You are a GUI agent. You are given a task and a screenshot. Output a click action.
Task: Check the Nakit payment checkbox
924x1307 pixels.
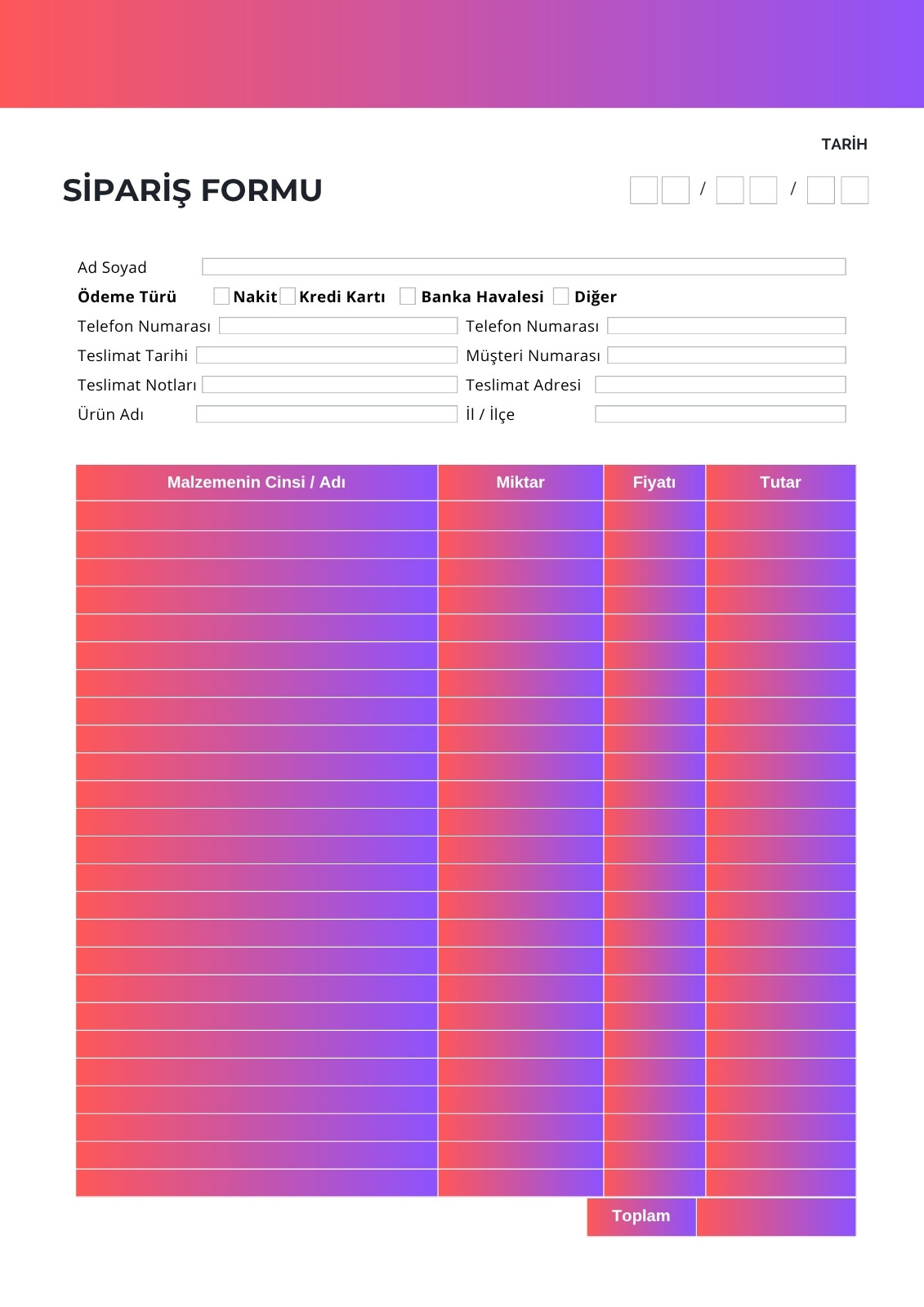click(x=221, y=296)
